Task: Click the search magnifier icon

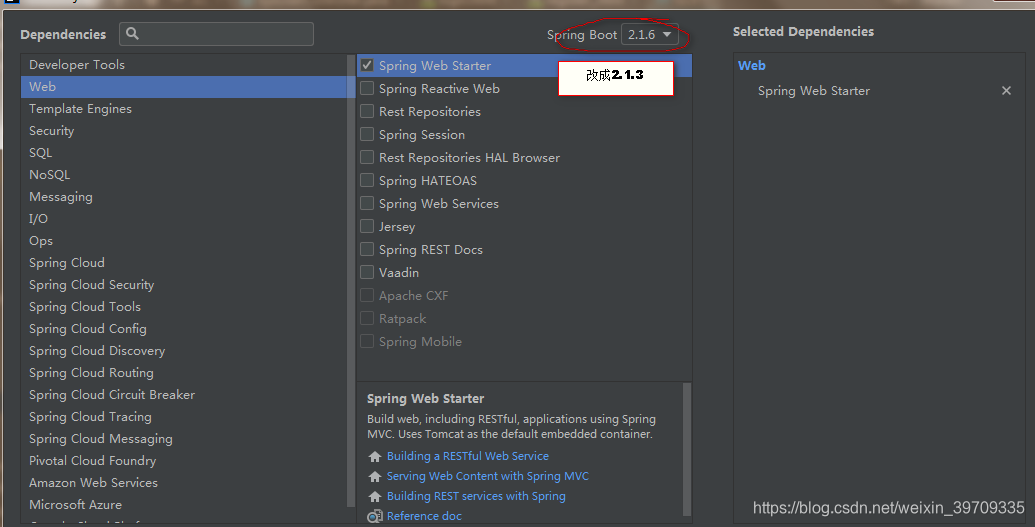Action: [x=132, y=34]
